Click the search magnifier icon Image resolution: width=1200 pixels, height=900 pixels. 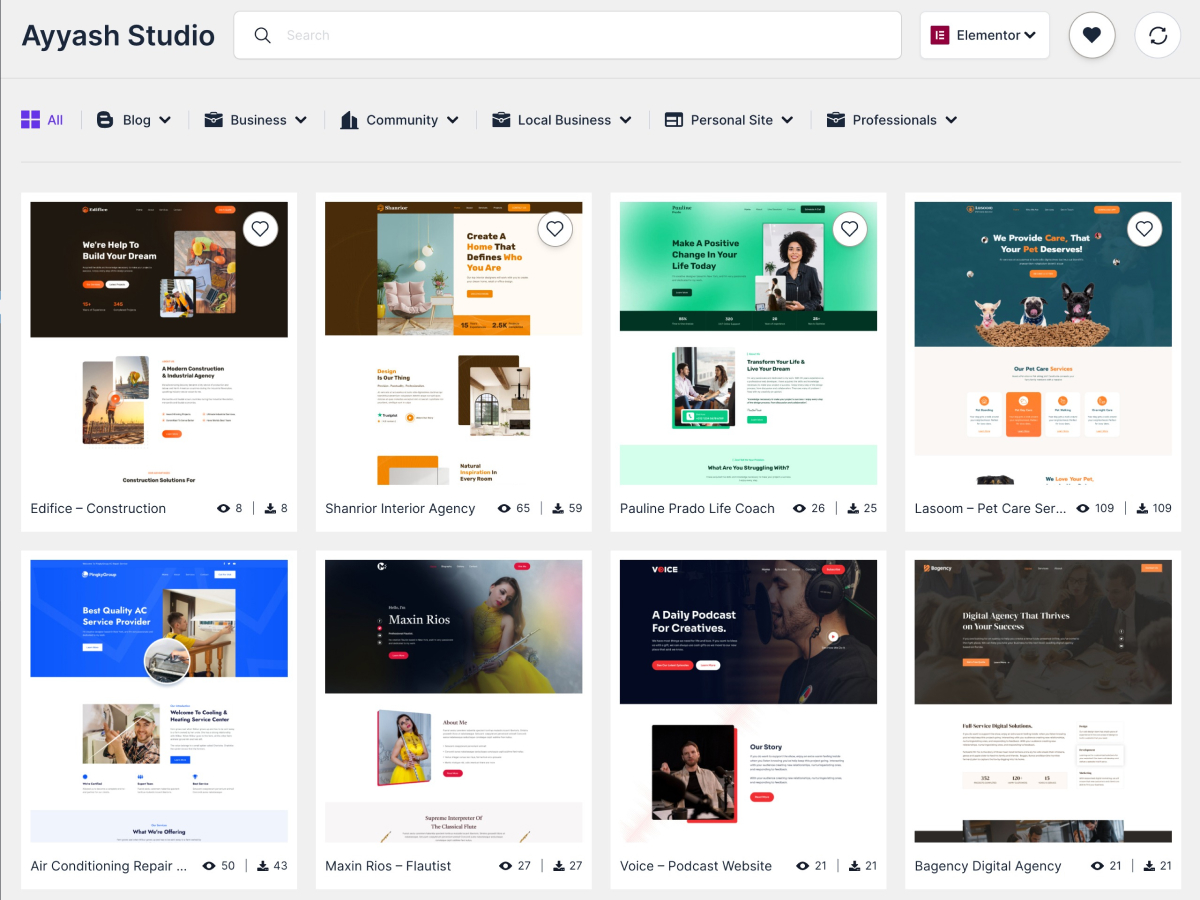tap(263, 35)
